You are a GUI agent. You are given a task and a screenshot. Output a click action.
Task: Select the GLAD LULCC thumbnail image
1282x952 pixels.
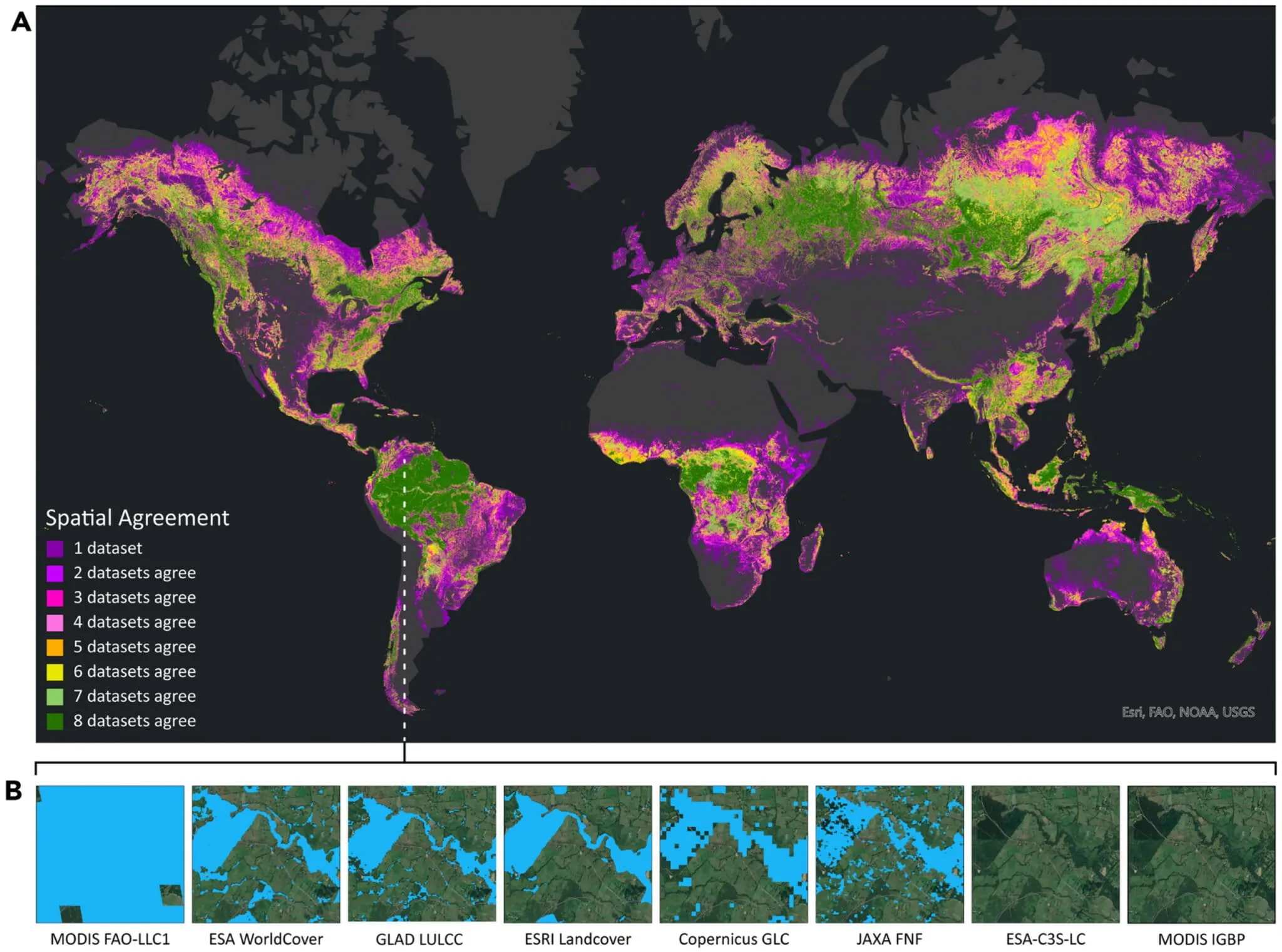(422, 854)
